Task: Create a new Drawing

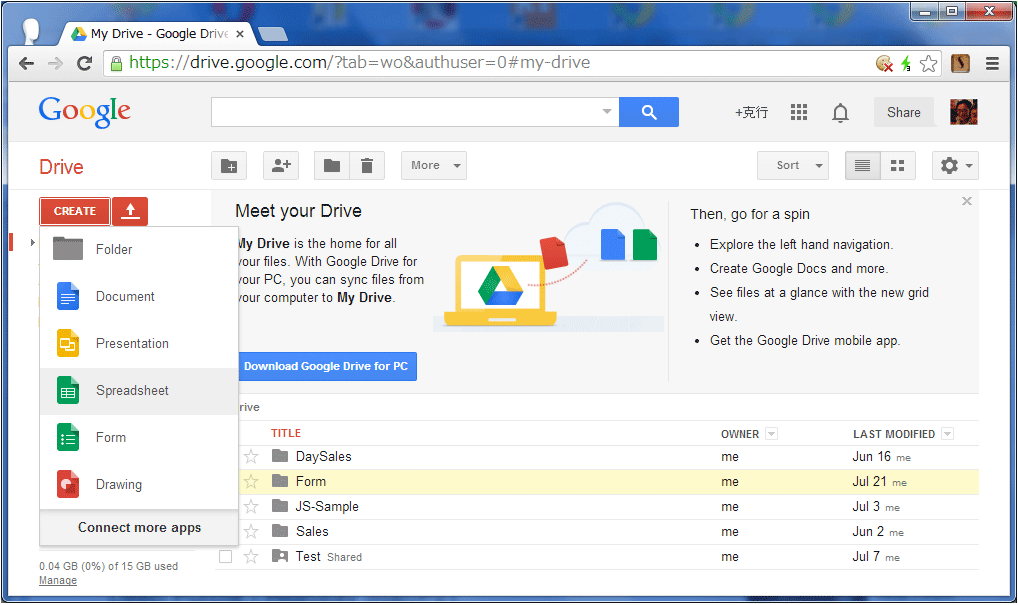Action: coord(139,484)
